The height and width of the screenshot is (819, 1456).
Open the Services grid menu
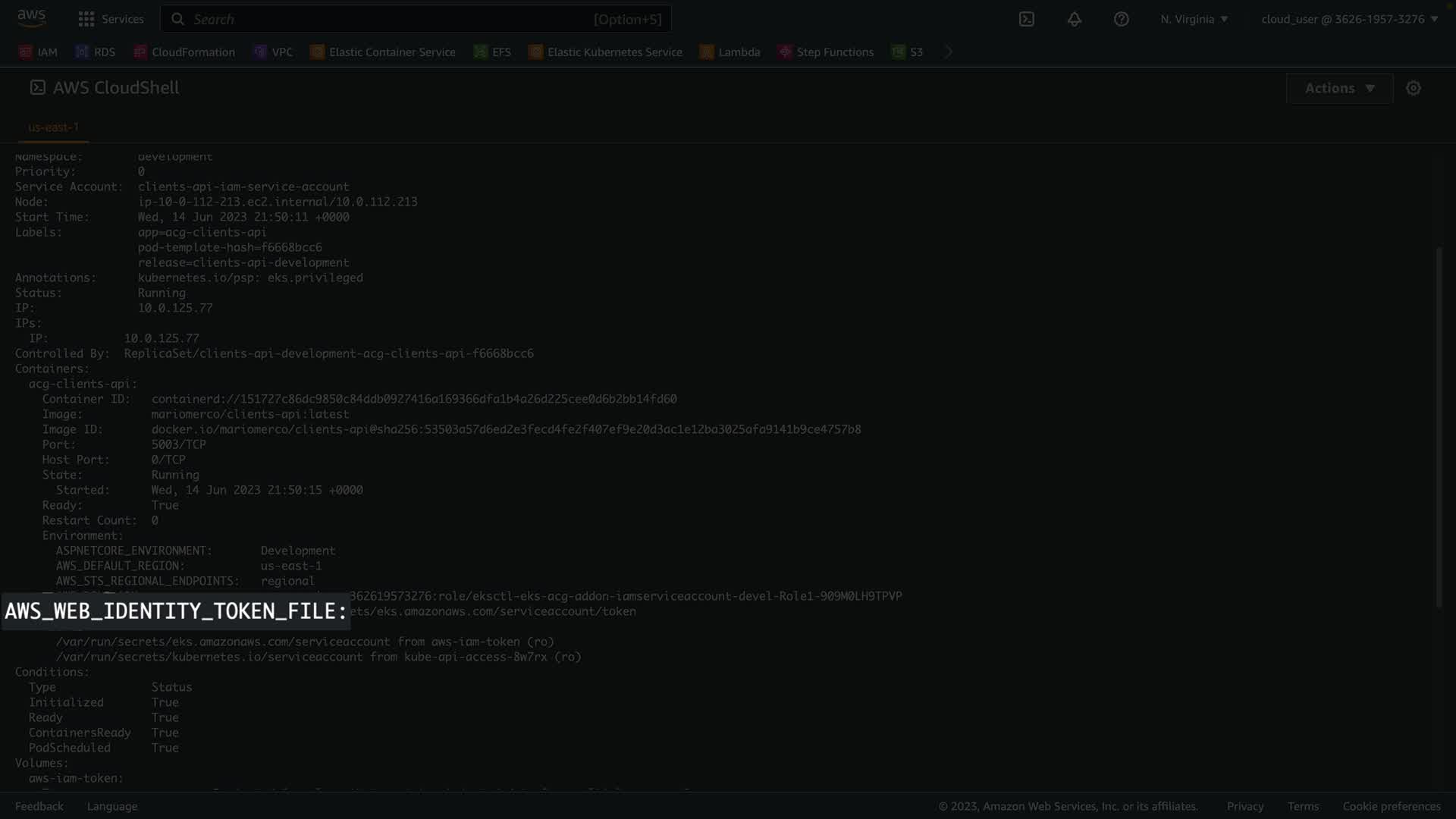[111, 19]
